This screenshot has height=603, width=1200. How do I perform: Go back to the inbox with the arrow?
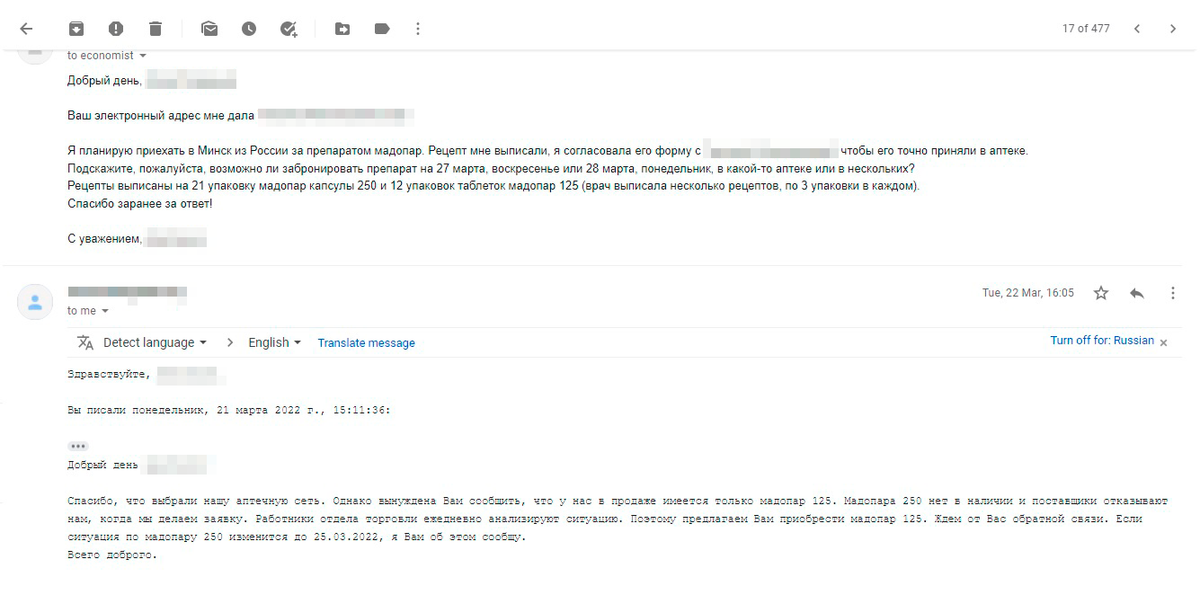coord(26,29)
